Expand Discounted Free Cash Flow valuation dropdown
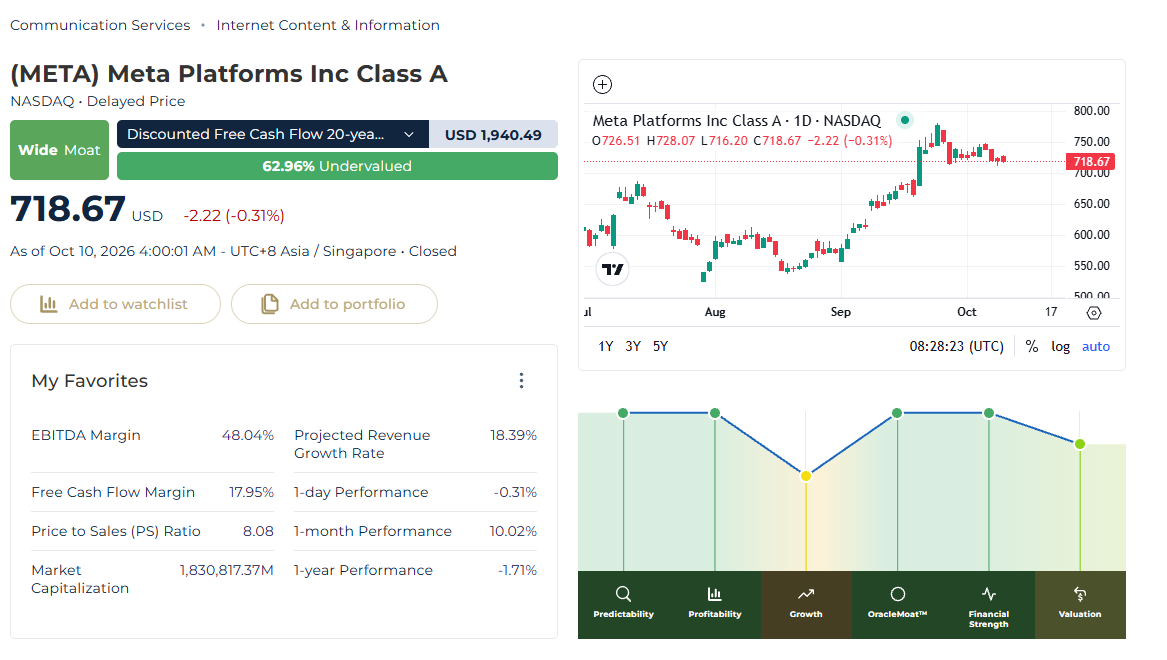 point(273,134)
